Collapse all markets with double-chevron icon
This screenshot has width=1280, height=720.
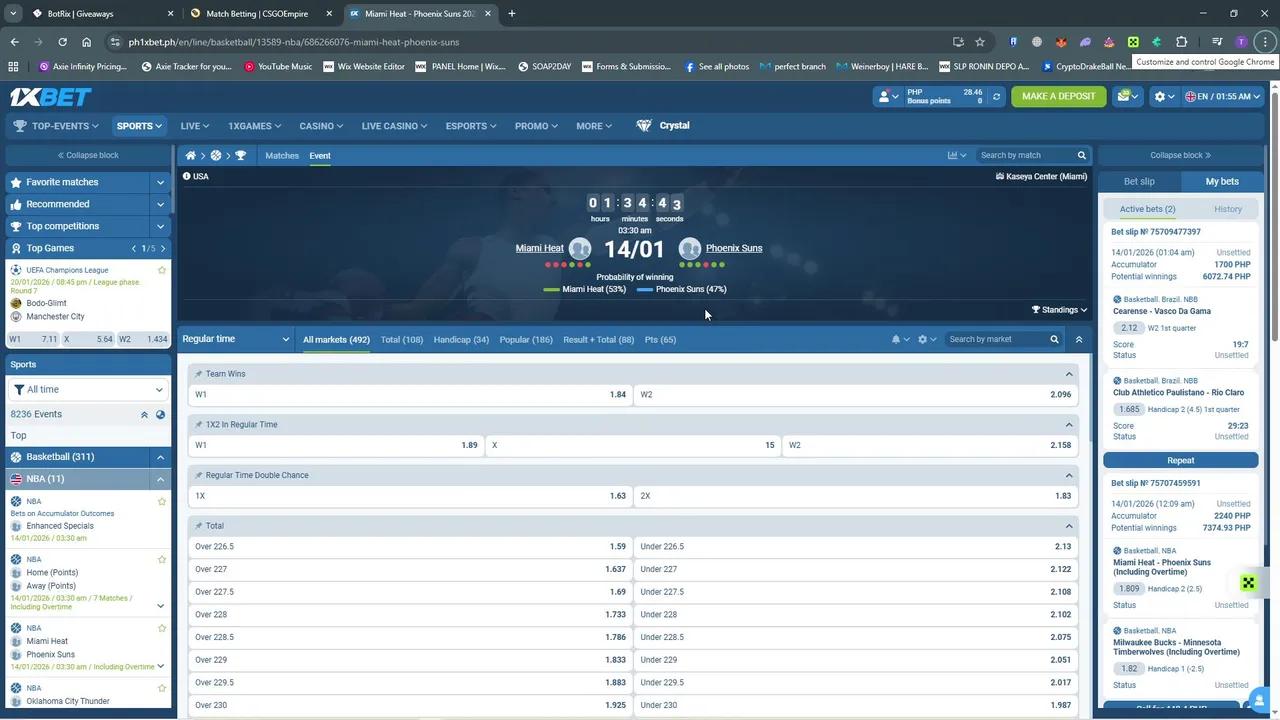[1078, 340]
